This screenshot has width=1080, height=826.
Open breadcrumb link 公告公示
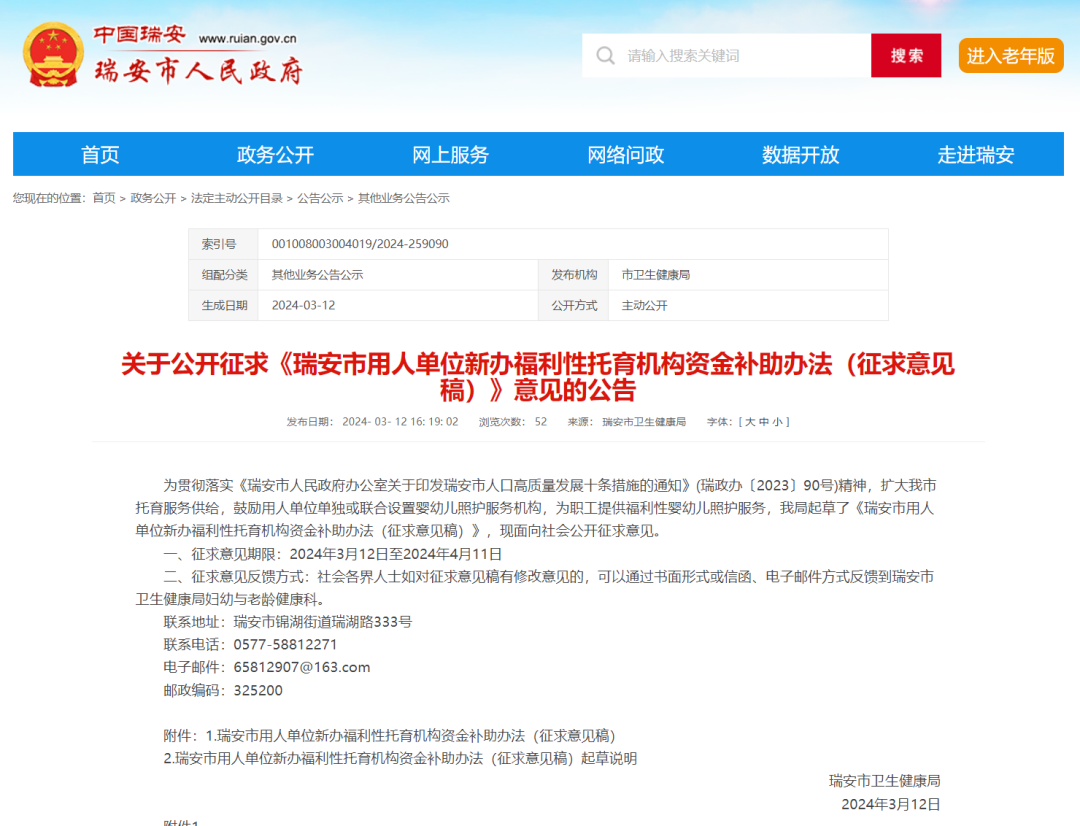[x=319, y=197]
